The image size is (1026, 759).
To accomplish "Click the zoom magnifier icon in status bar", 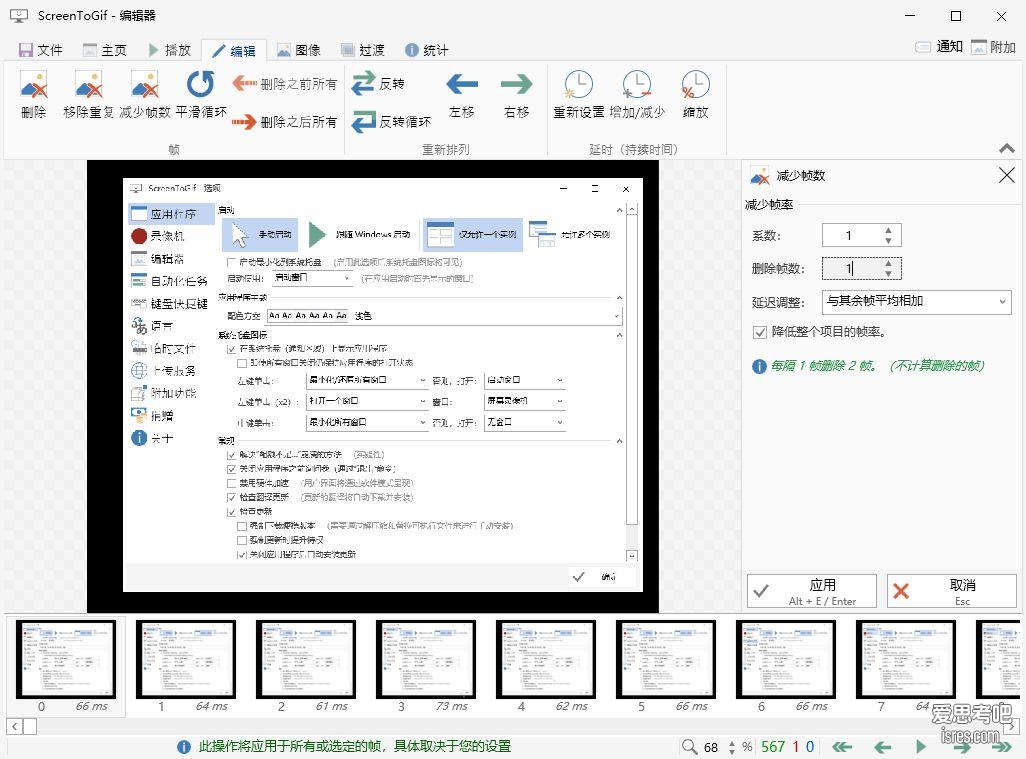I will pyautogui.click(x=689, y=747).
